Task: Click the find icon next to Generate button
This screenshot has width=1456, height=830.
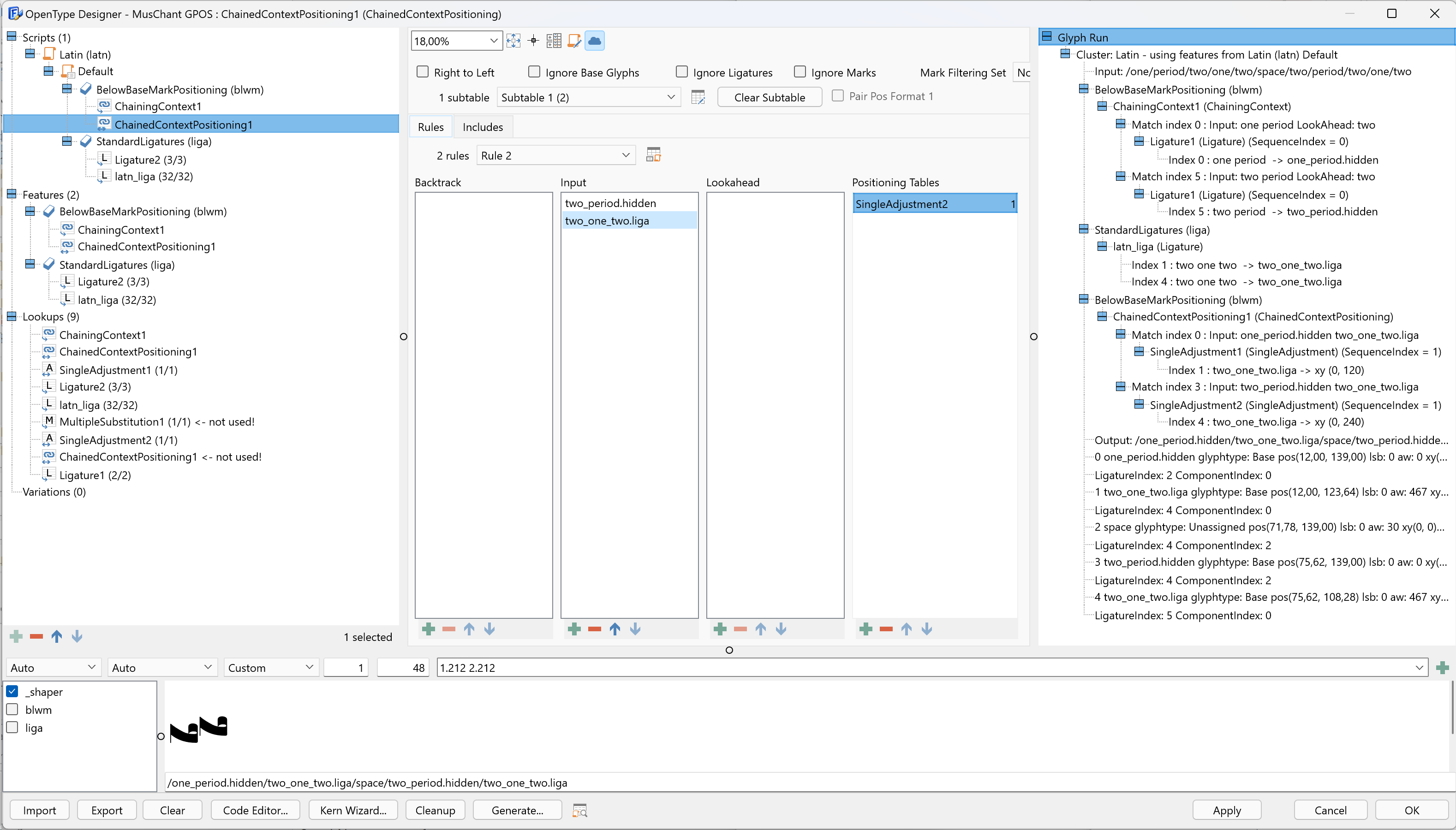Action: click(x=580, y=810)
